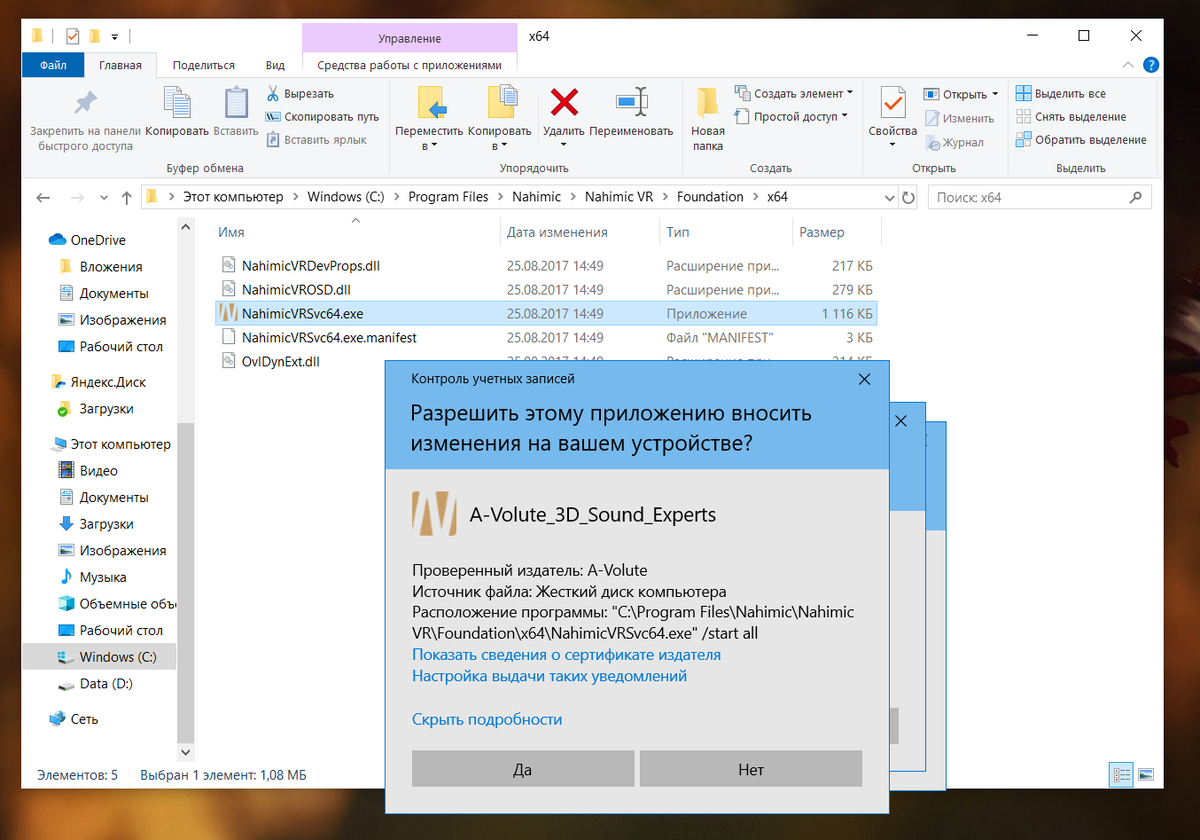Click Deselect (Снять выделение)
This screenshot has height=840, width=1200.
tap(1071, 116)
